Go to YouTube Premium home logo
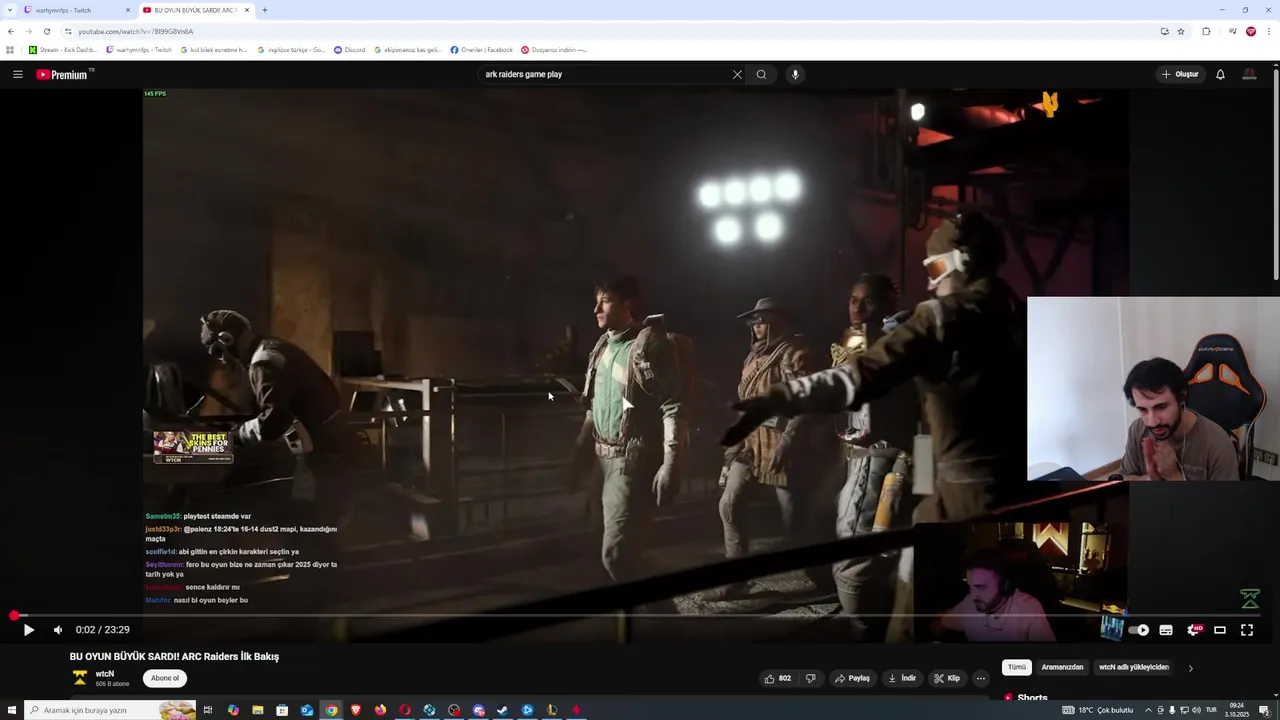Screen dimensions: 1280x720 coord(62,74)
